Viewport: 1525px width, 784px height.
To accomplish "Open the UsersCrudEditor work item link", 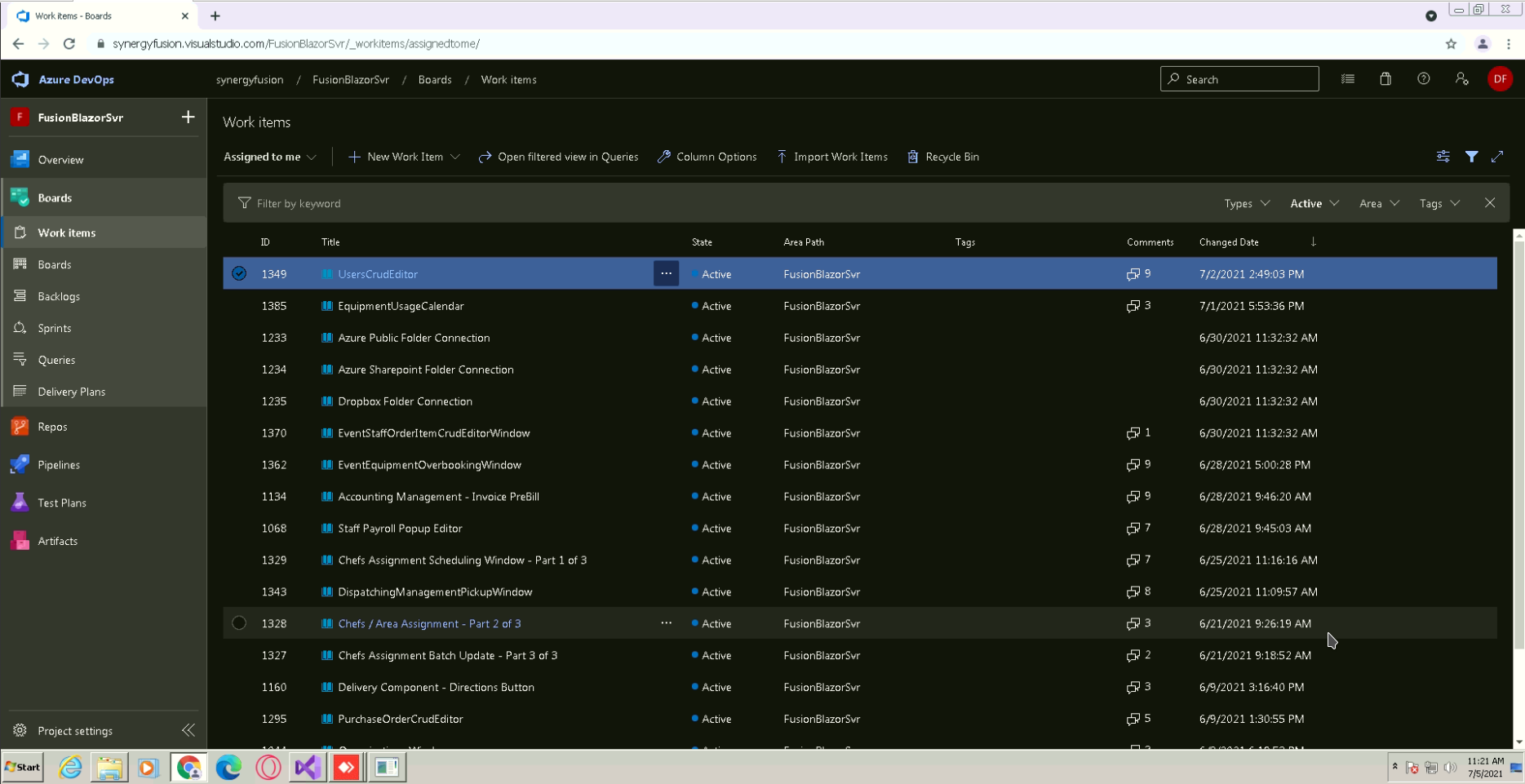I will tap(378, 274).
